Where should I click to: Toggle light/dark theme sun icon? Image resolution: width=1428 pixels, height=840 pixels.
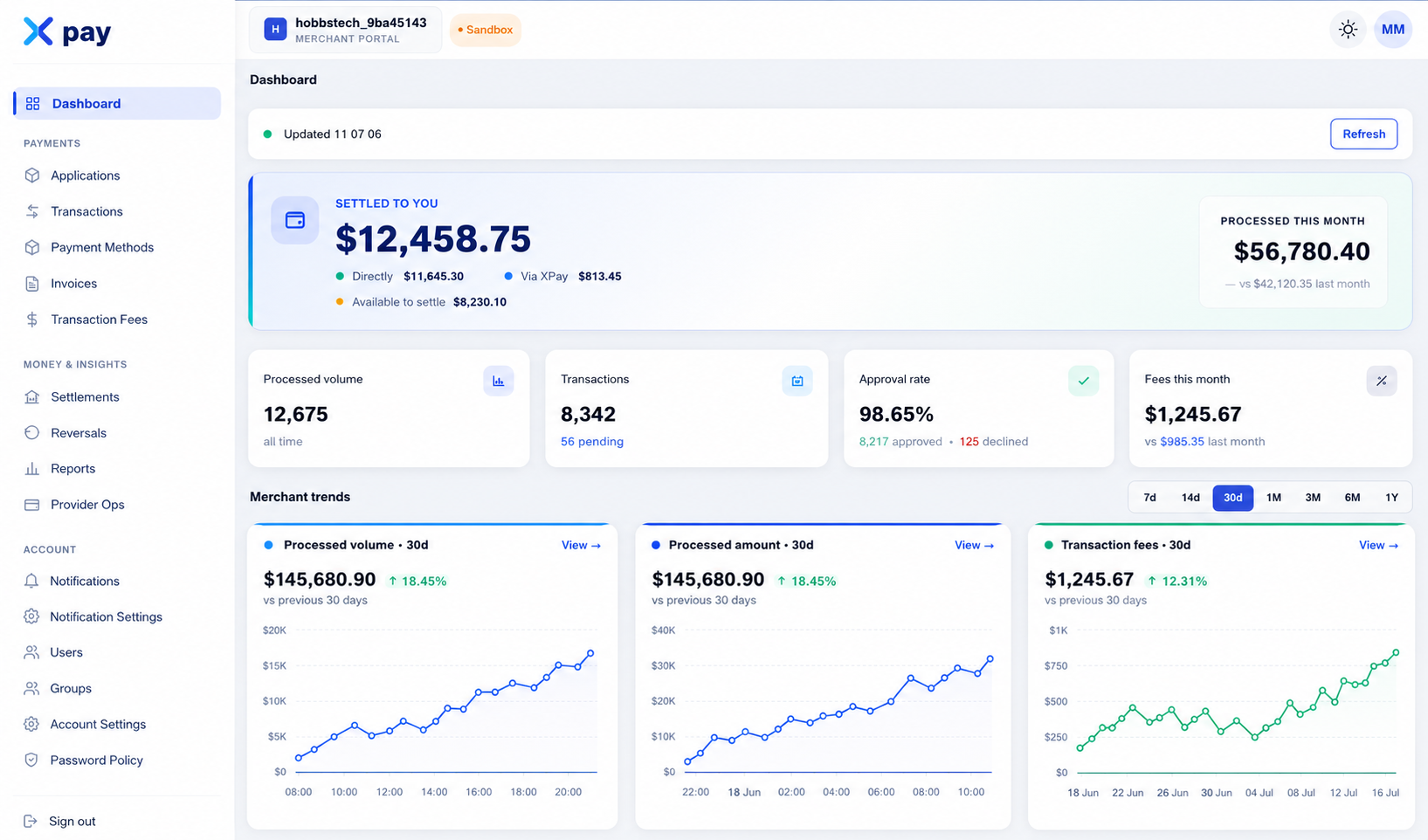pos(1349,30)
